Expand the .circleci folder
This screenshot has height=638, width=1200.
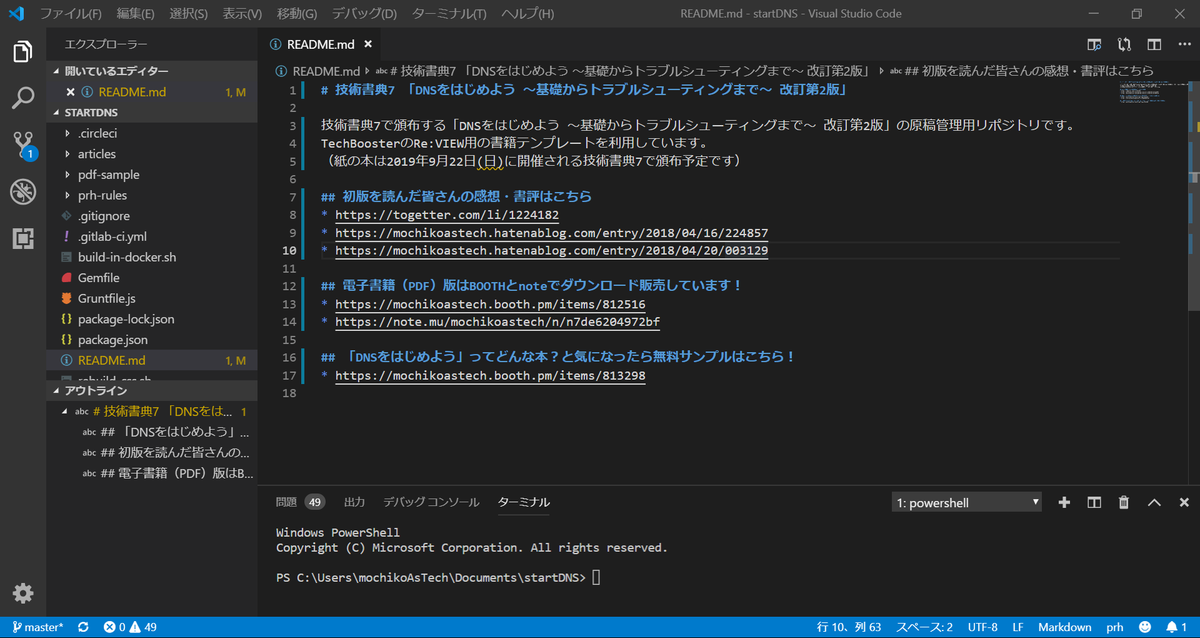tap(152, 133)
